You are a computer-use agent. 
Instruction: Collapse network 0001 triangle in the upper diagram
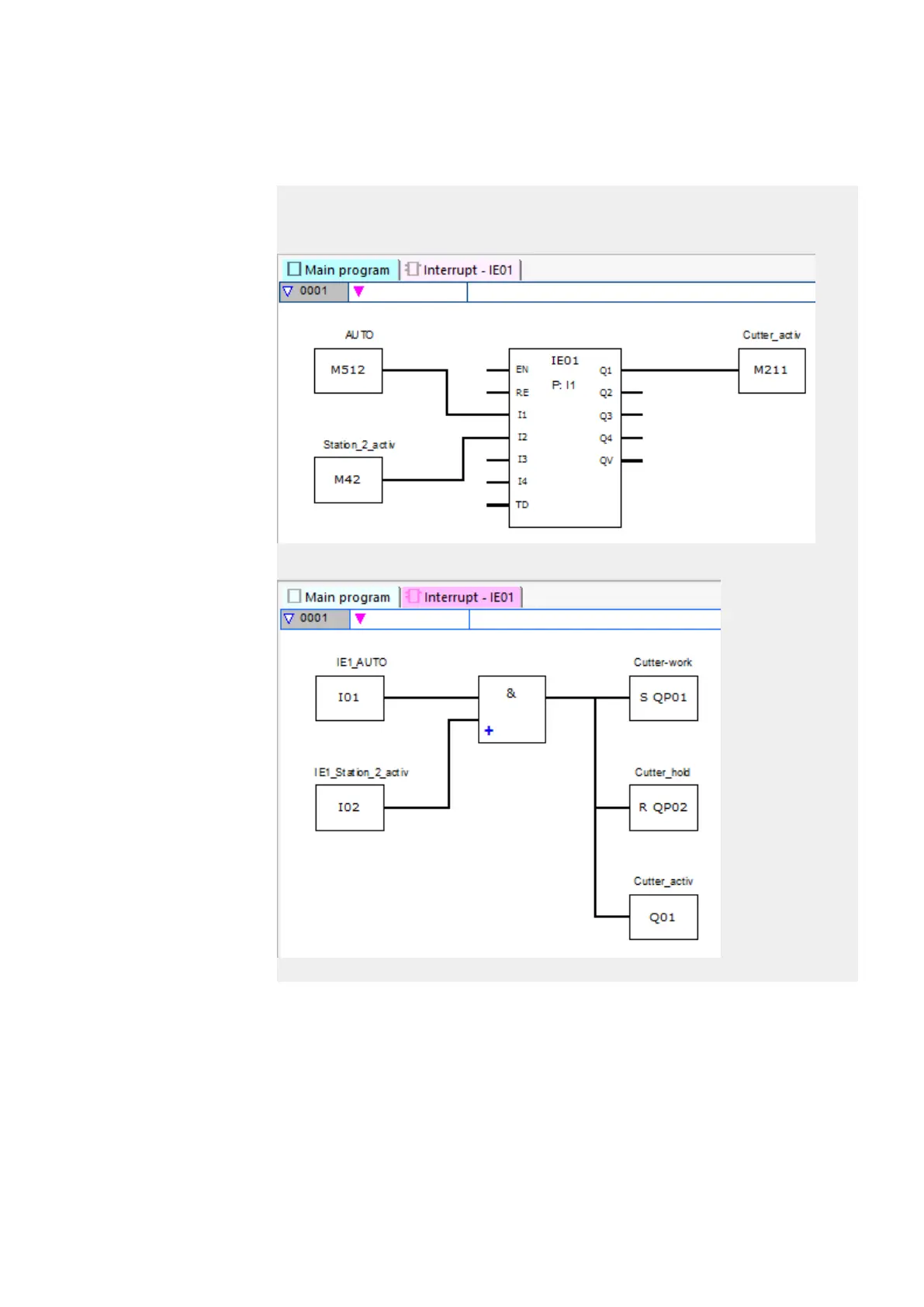tap(288, 291)
